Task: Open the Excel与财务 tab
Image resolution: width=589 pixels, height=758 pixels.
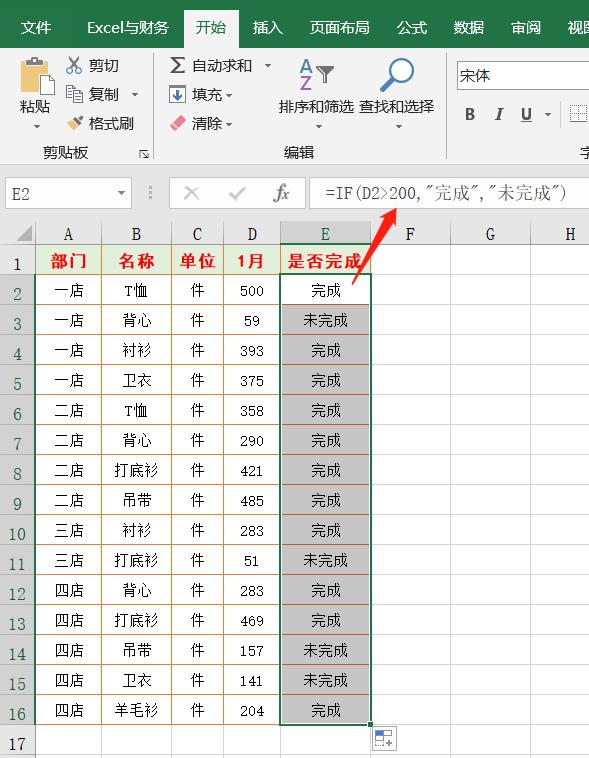Action: pyautogui.click(x=128, y=28)
